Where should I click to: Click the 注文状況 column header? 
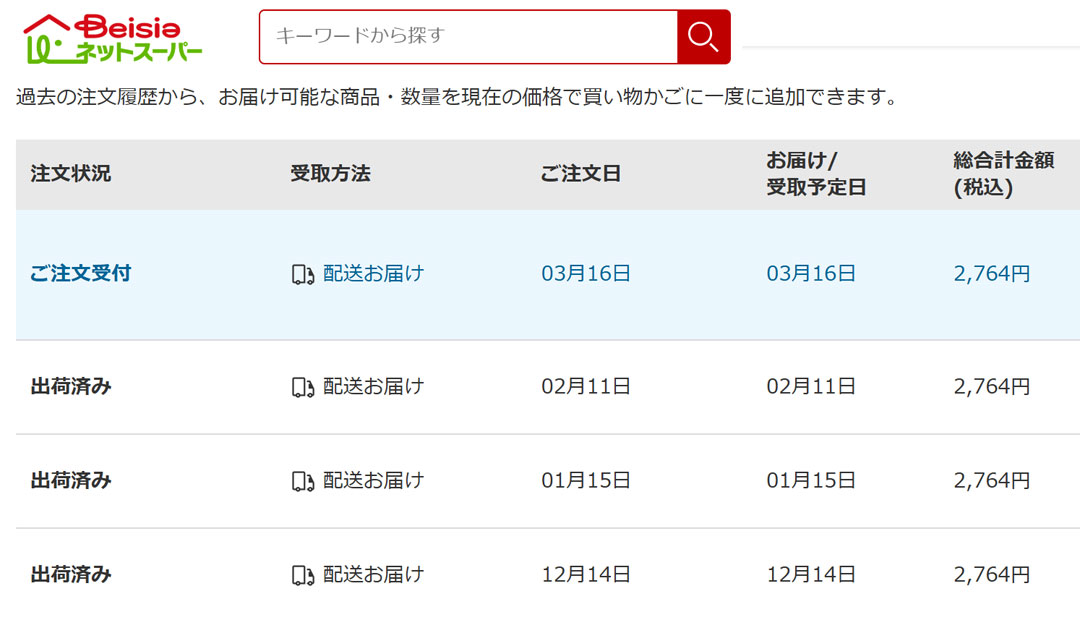(71, 174)
